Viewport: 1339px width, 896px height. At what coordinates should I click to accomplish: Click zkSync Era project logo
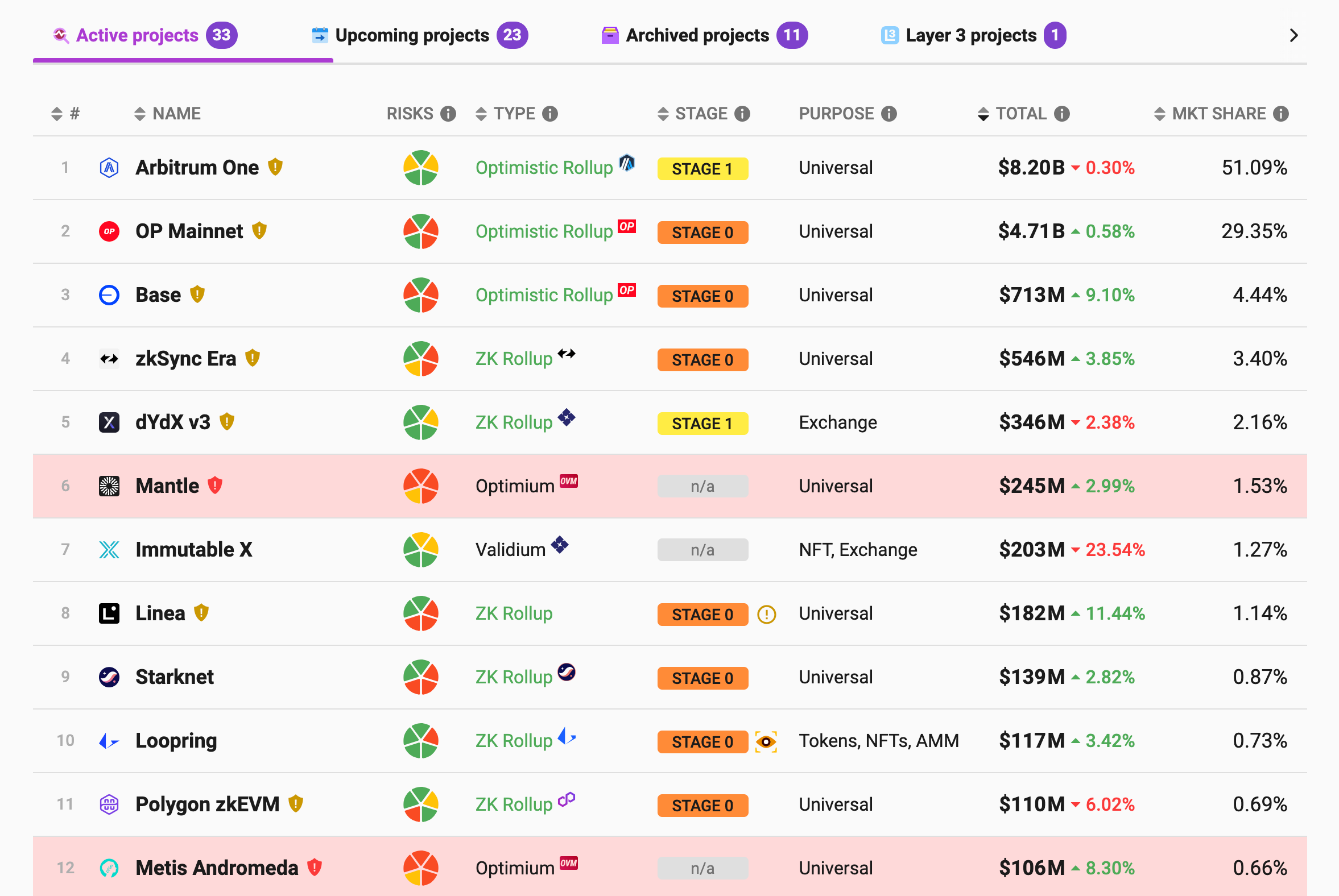point(109,359)
